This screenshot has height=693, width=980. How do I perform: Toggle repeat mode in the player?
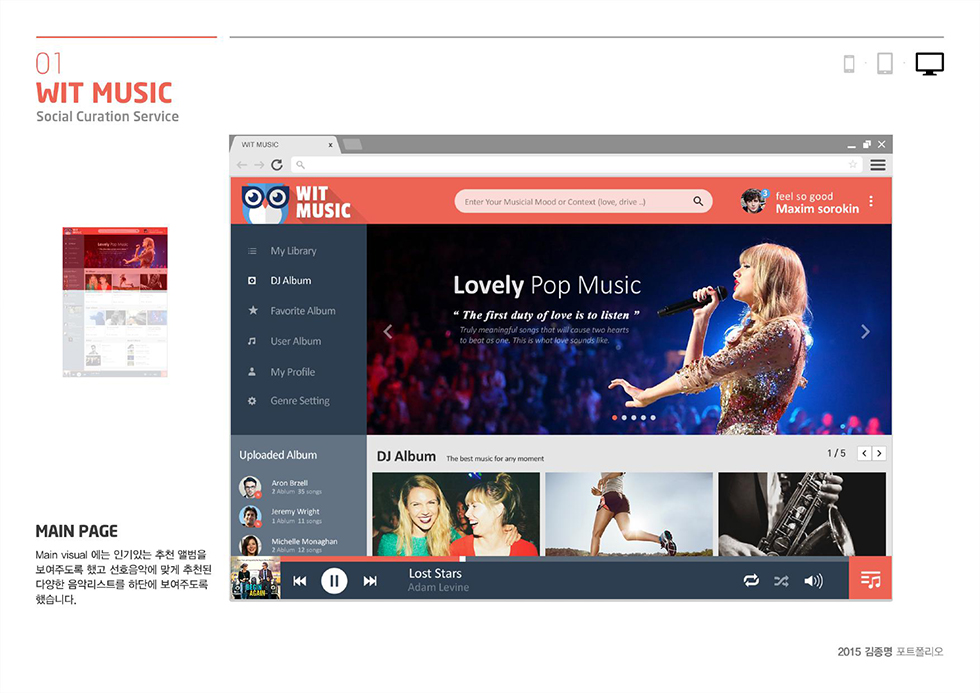coord(751,579)
